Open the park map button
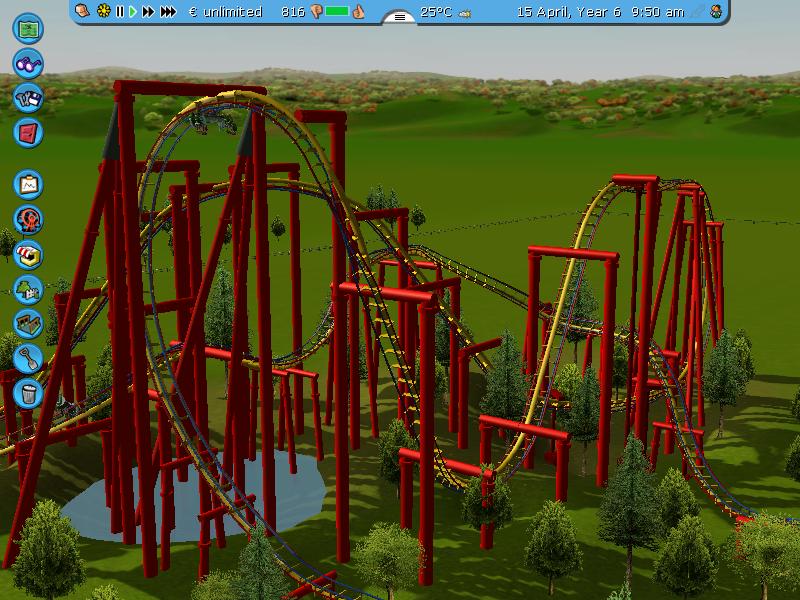The width and height of the screenshot is (800, 600). click(x=28, y=29)
